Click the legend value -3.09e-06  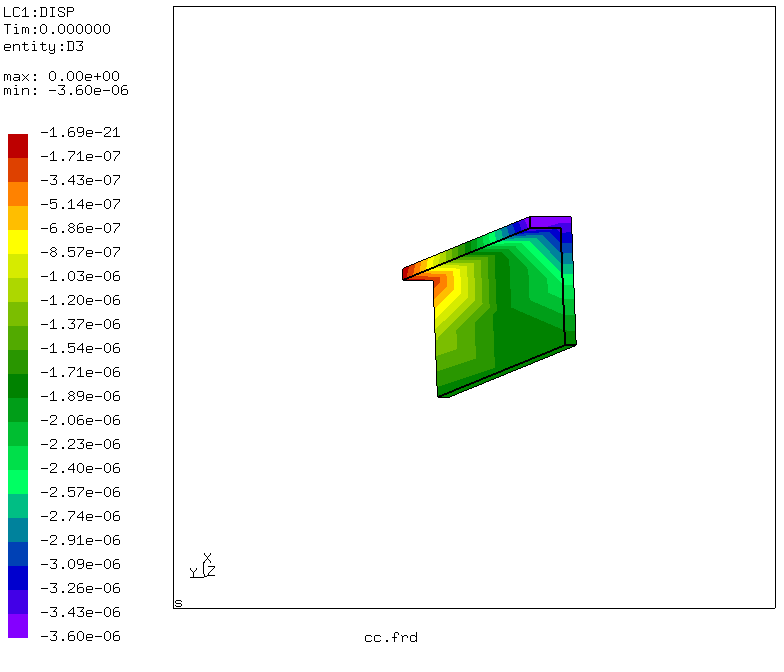click(80, 564)
